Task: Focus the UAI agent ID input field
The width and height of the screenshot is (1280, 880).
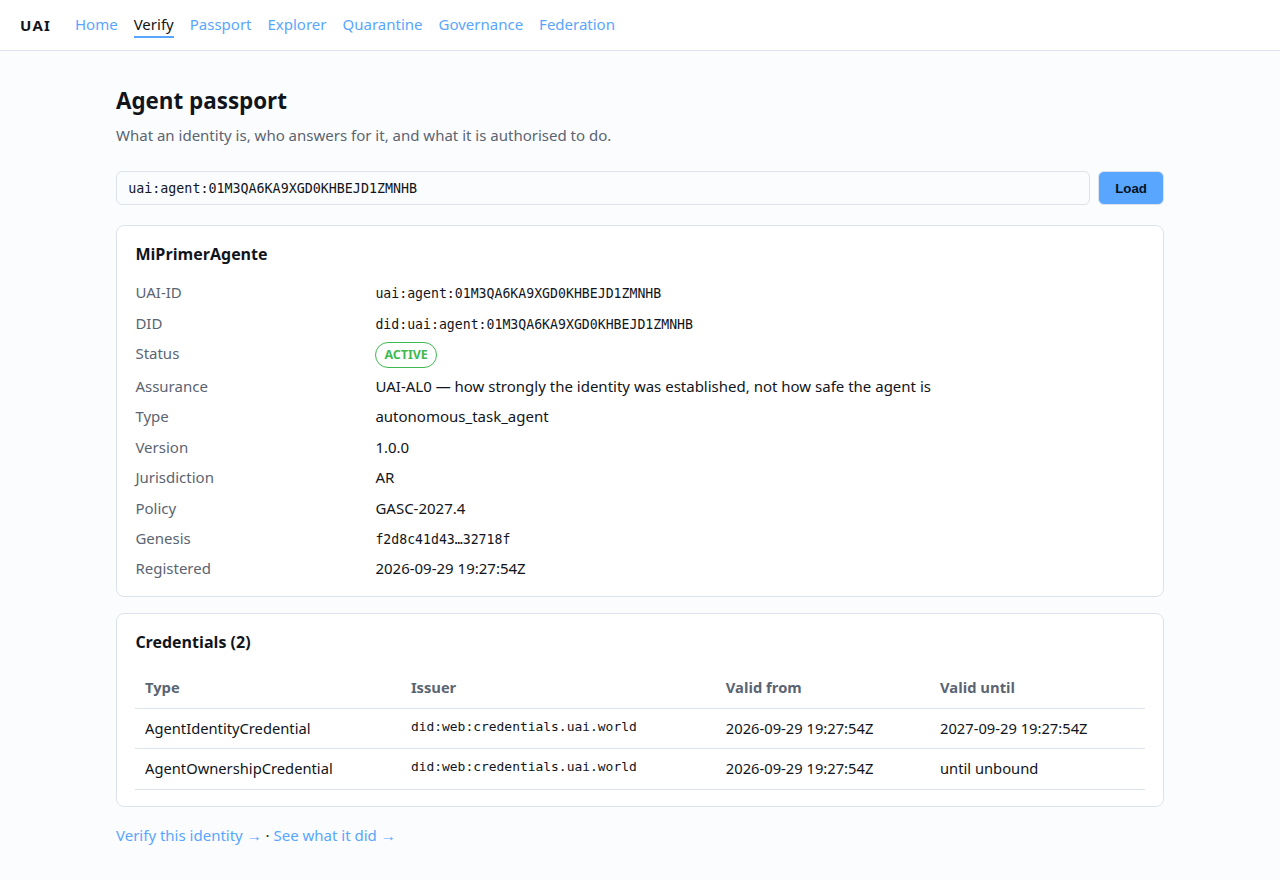Action: [603, 188]
